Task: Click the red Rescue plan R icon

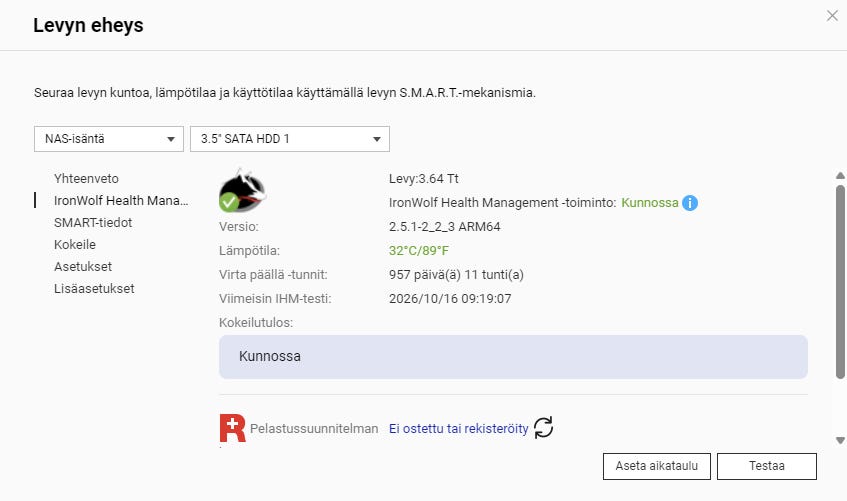Action: 233,428
